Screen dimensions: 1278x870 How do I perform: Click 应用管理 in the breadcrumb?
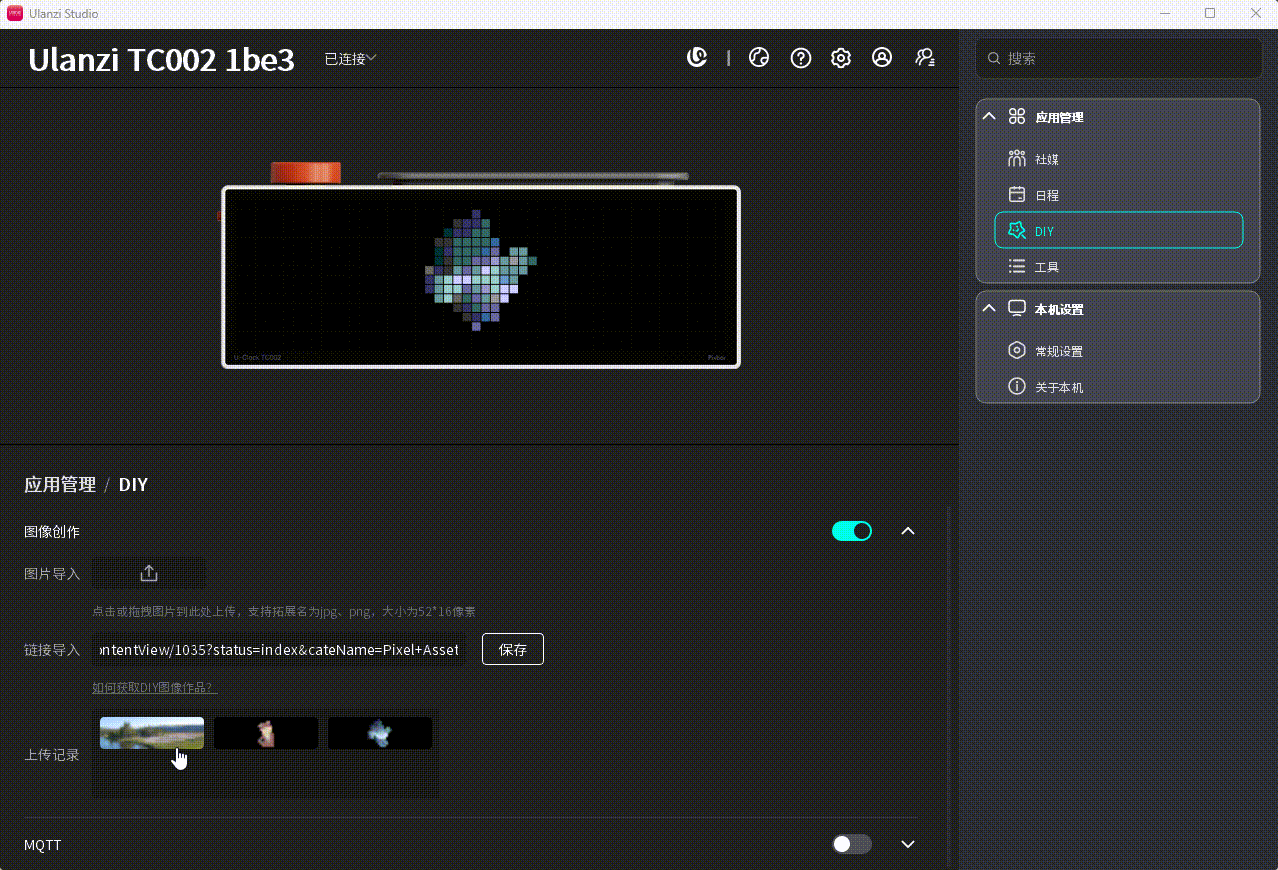(x=60, y=485)
